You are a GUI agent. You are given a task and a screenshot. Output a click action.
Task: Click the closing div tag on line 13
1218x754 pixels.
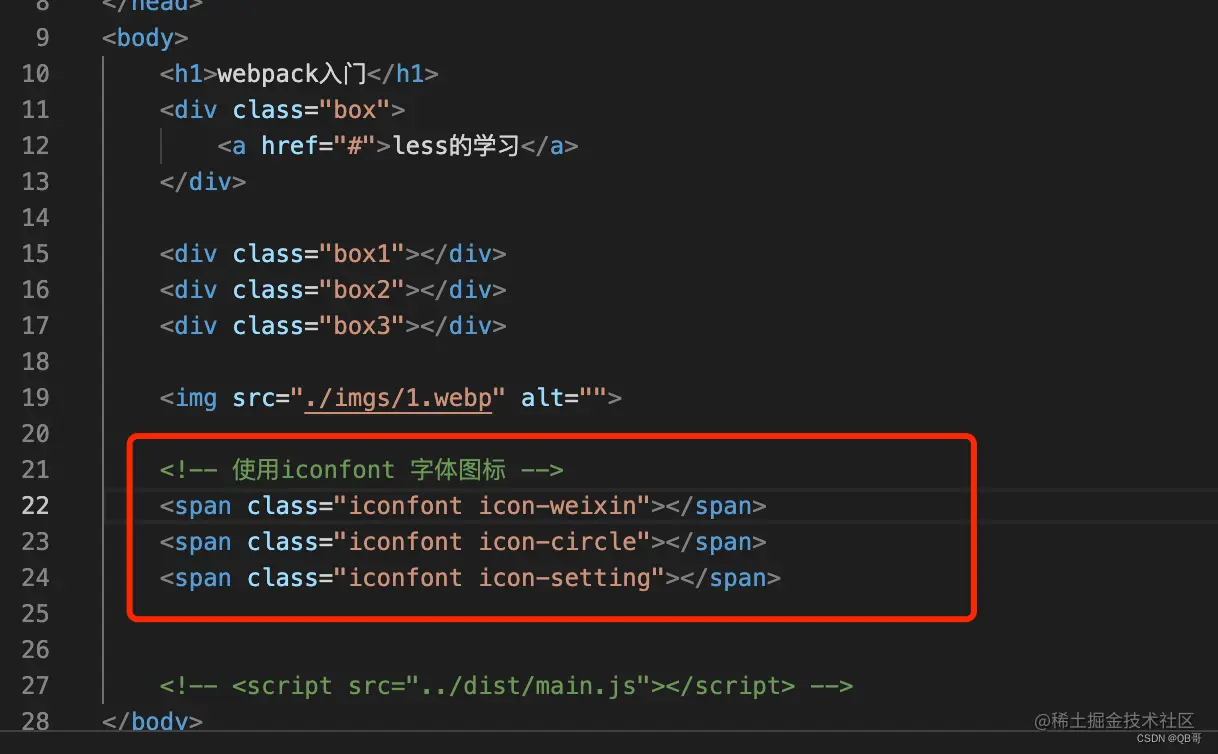pyautogui.click(x=203, y=182)
